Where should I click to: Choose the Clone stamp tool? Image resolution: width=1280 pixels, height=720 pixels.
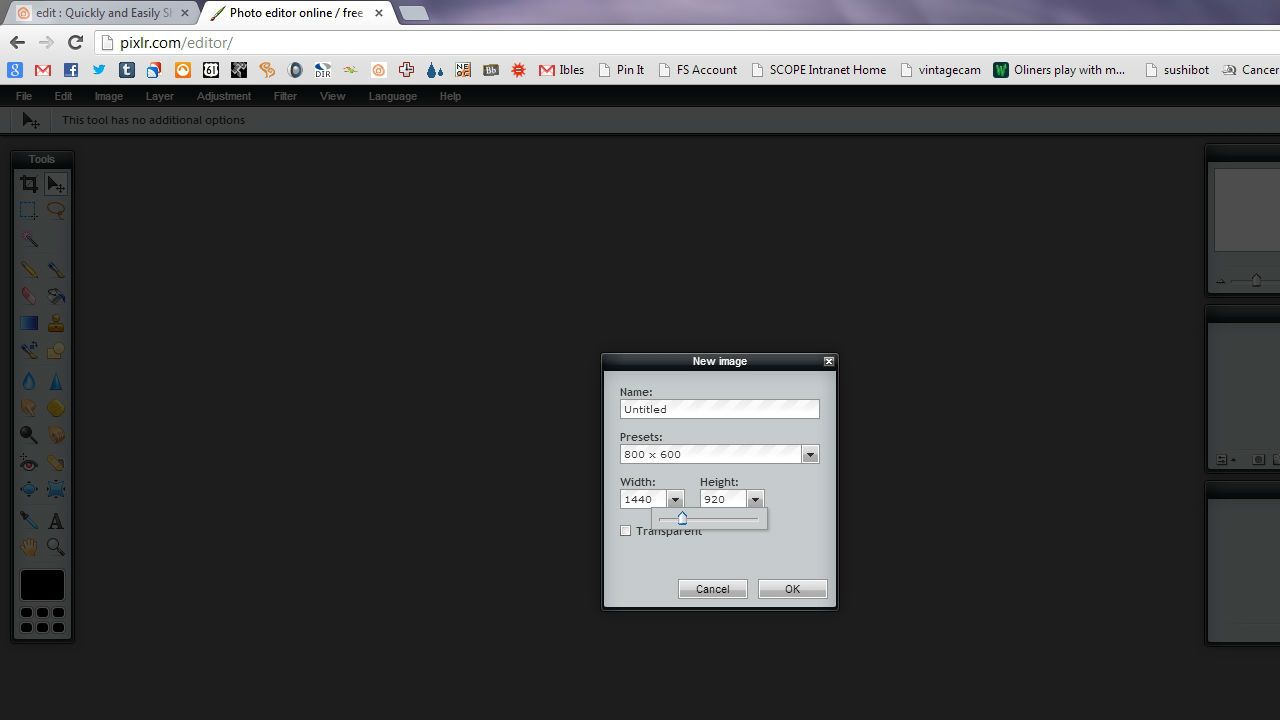56,322
